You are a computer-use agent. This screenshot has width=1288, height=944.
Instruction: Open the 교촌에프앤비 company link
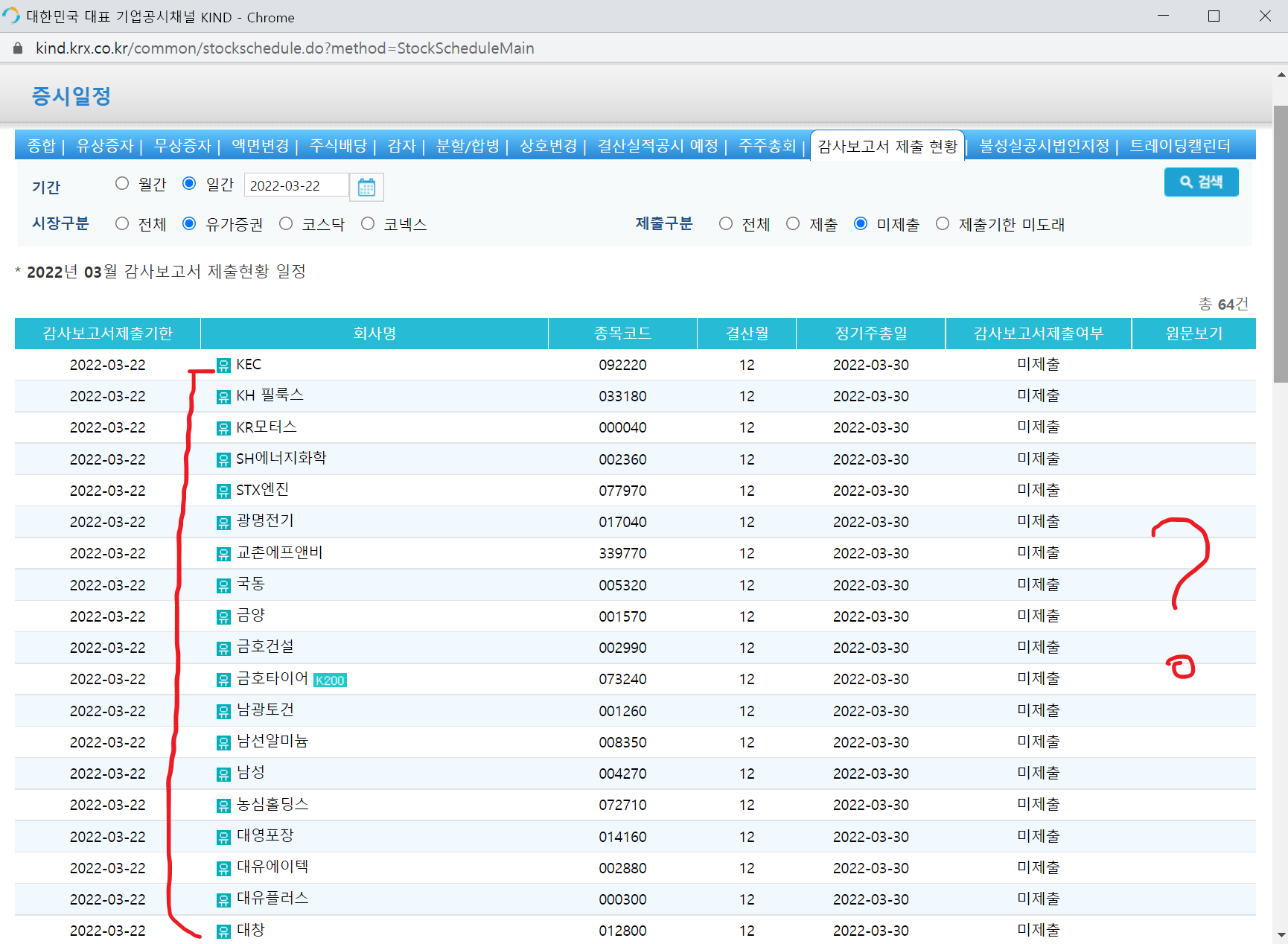point(279,552)
